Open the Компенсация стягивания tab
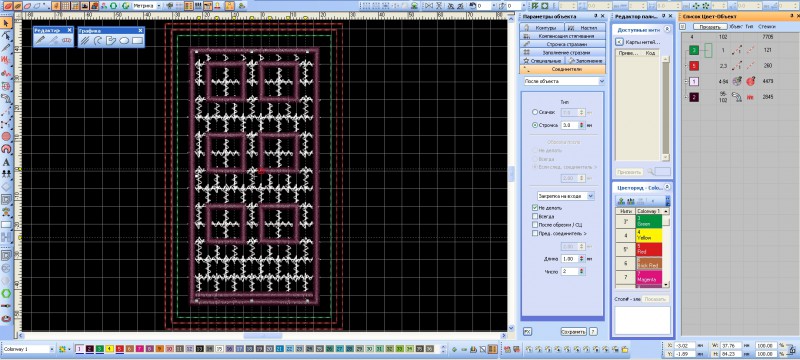 click(563, 36)
